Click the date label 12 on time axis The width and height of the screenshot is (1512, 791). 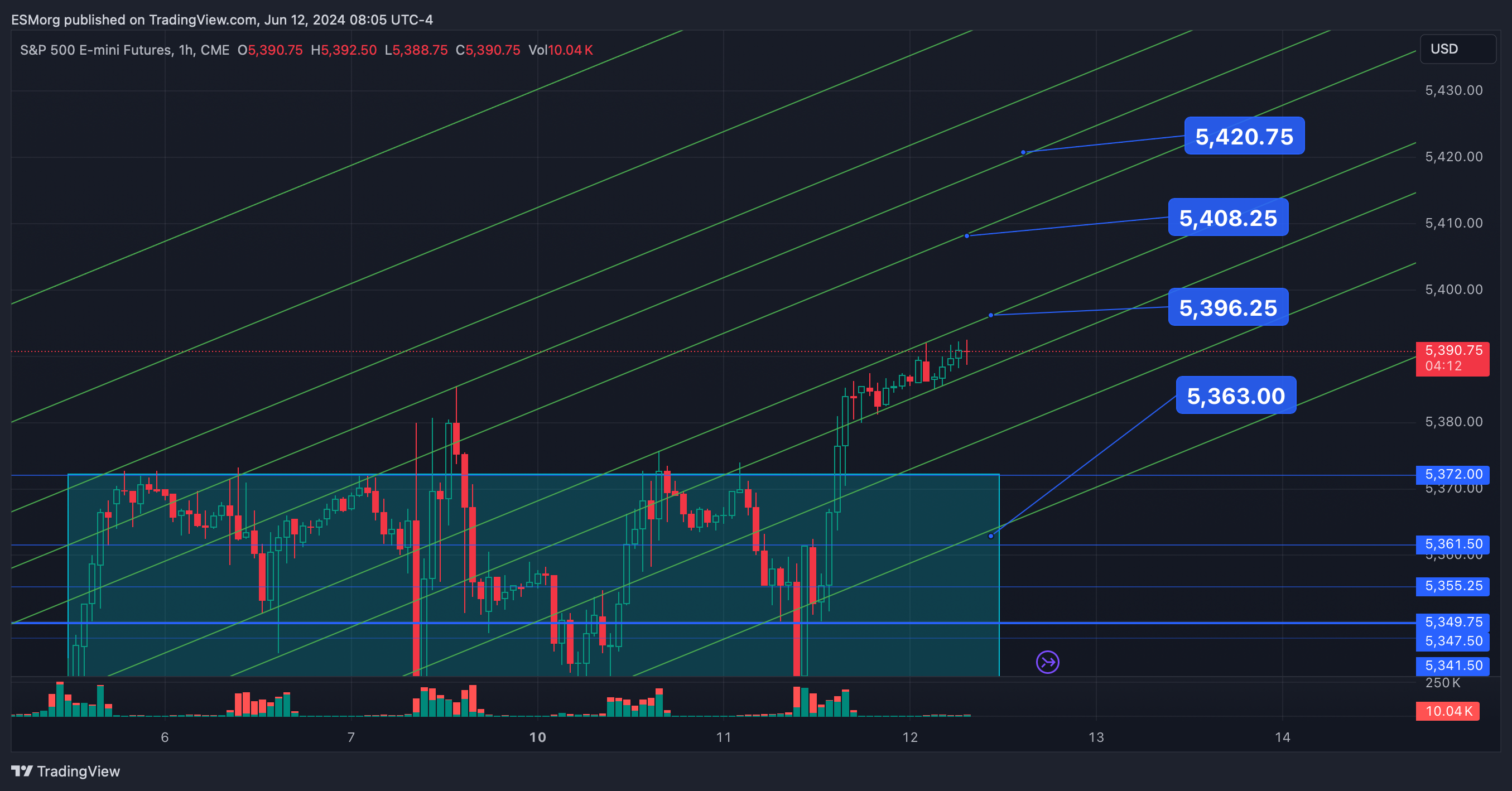coord(910,737)
